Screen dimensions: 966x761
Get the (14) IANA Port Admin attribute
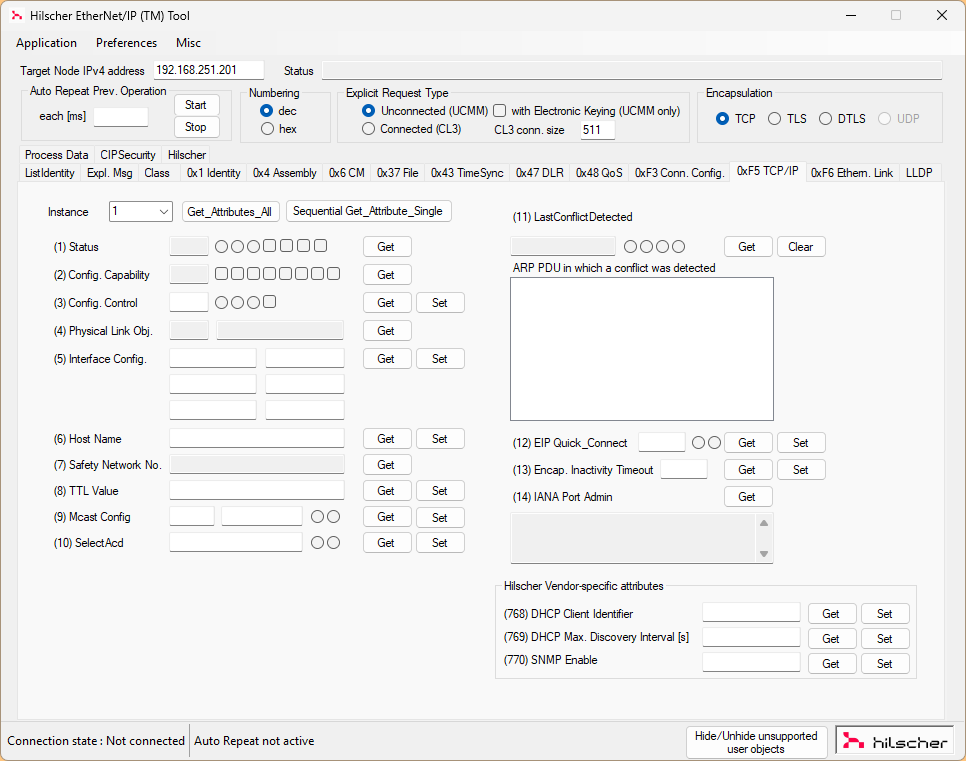(747, 497)
